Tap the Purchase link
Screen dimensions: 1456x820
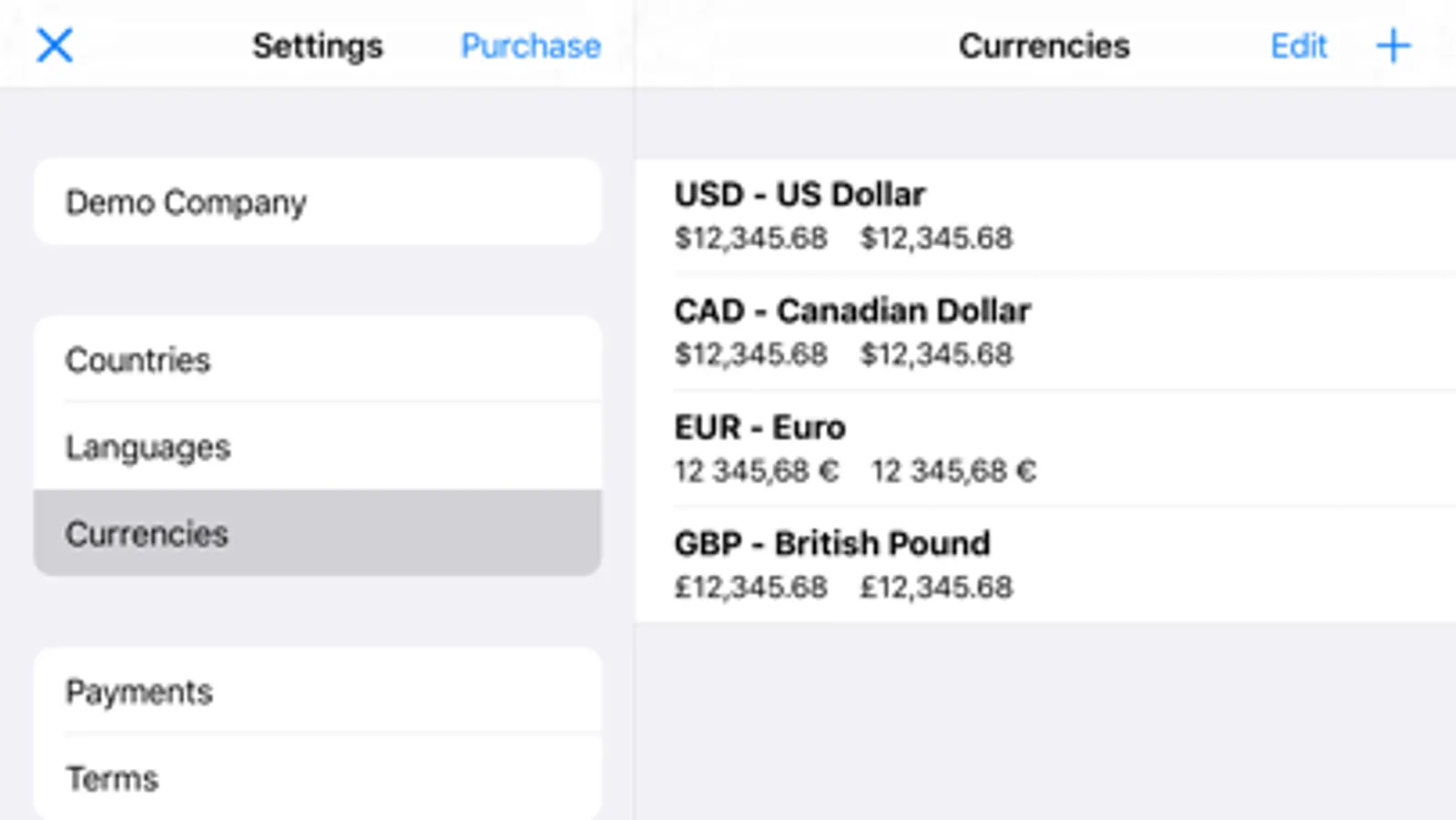point(530,46)
